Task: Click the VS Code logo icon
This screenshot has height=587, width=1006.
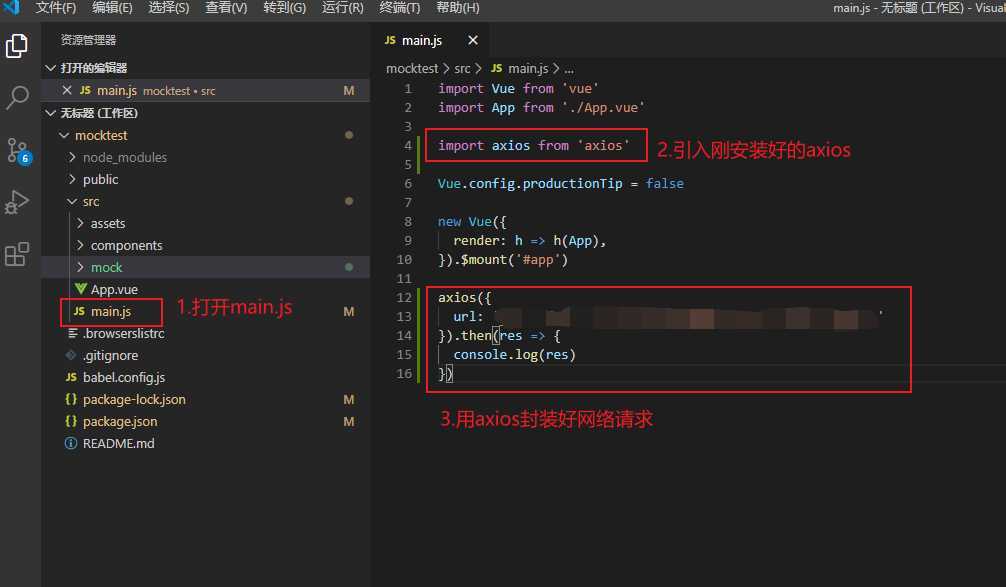Action: coord(12,7)
